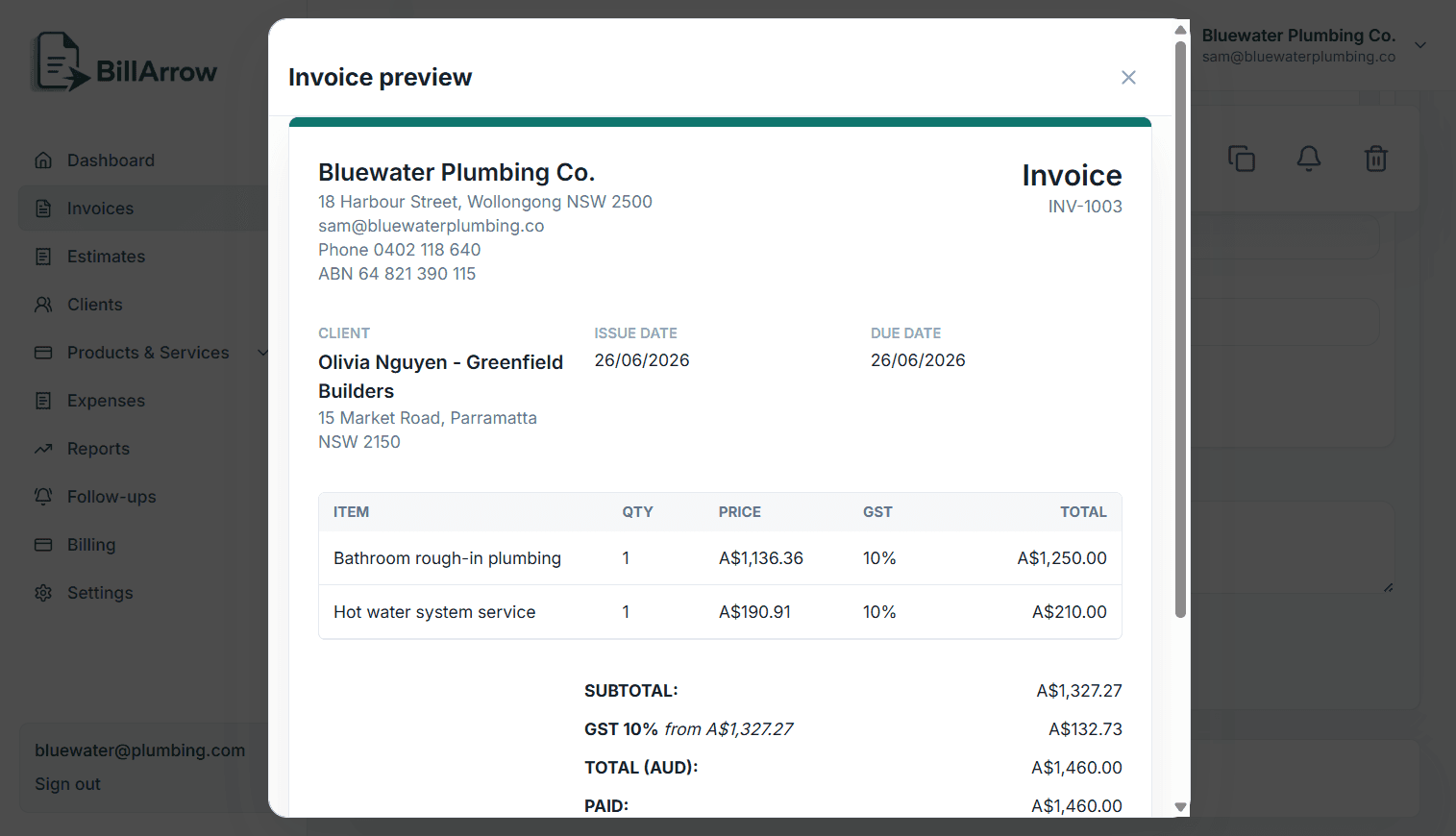Click the A$190.91 price cell
This screenshot has height=836, width=1456.
(x=754, y=612)
